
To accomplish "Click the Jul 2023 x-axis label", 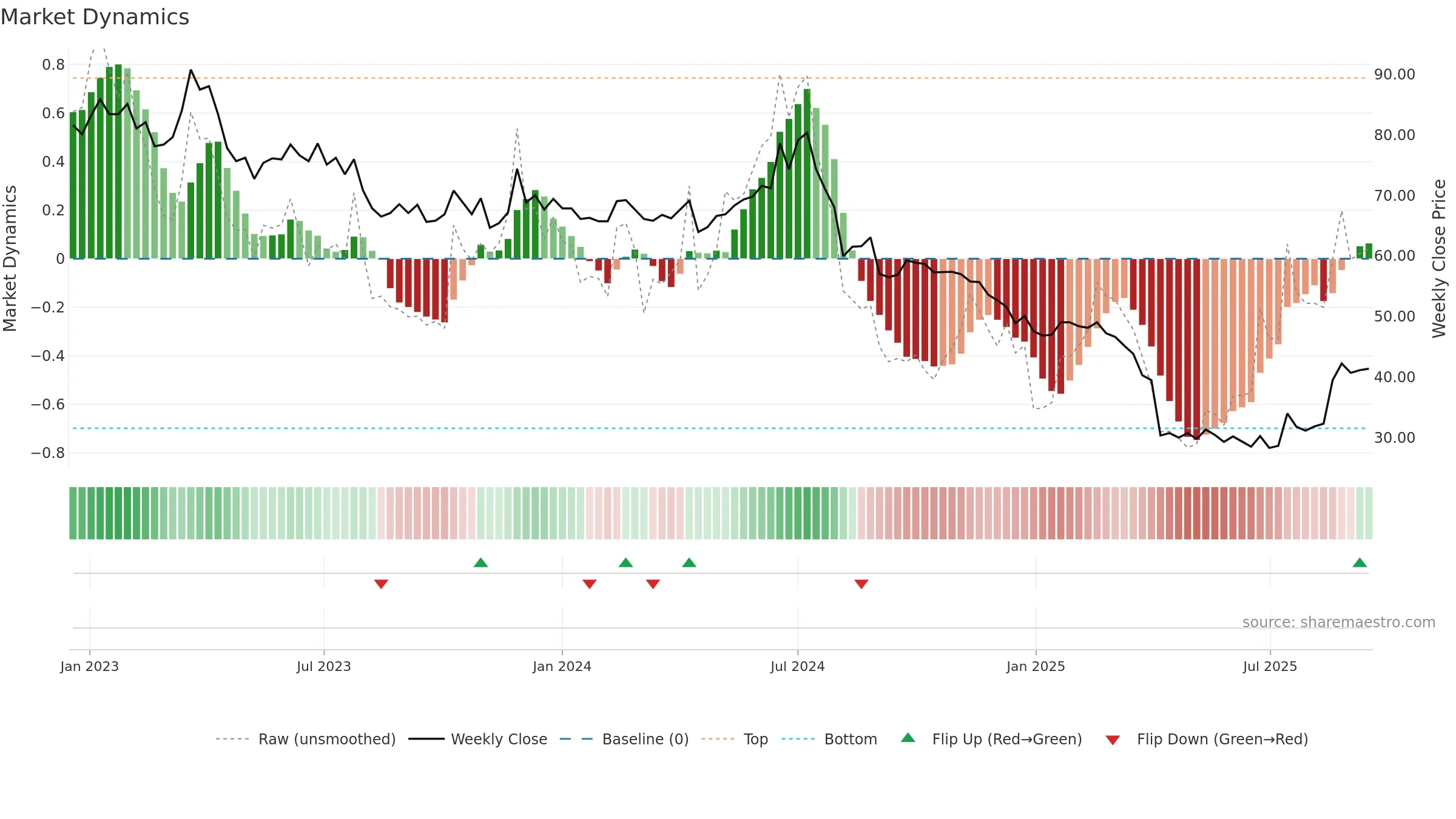I will [x=324, y=666].
